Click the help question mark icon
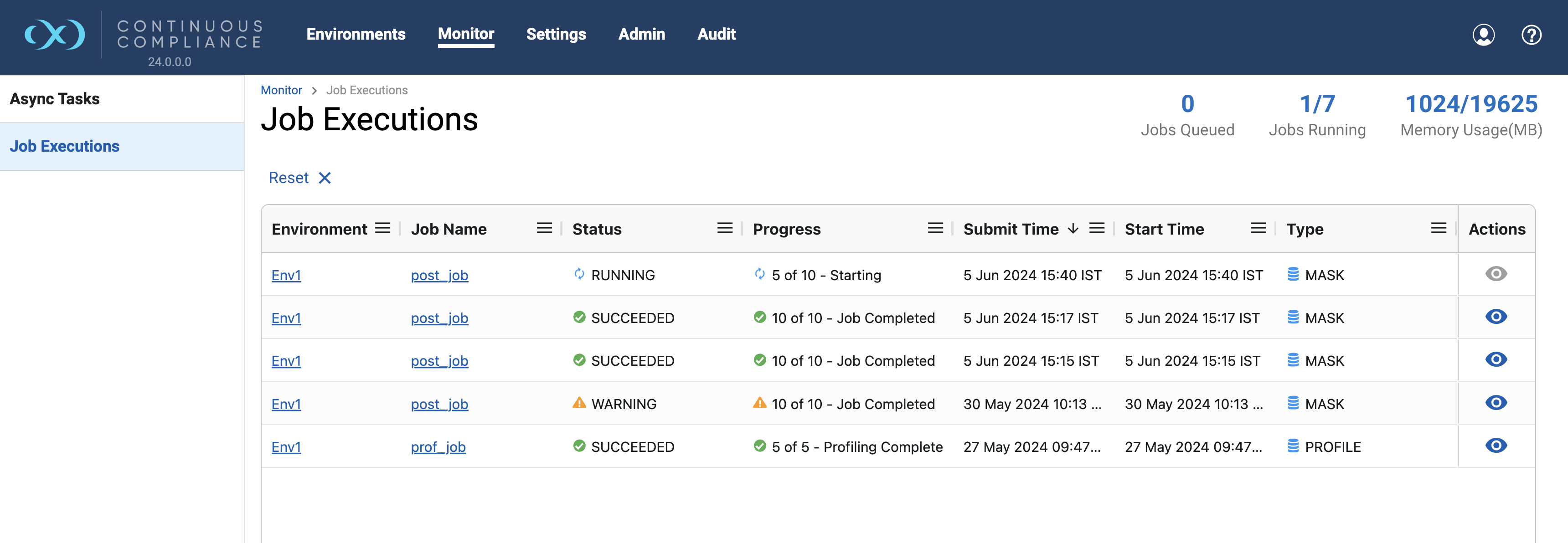Viewport: 1568px width, 543px height. point(1531,35)
